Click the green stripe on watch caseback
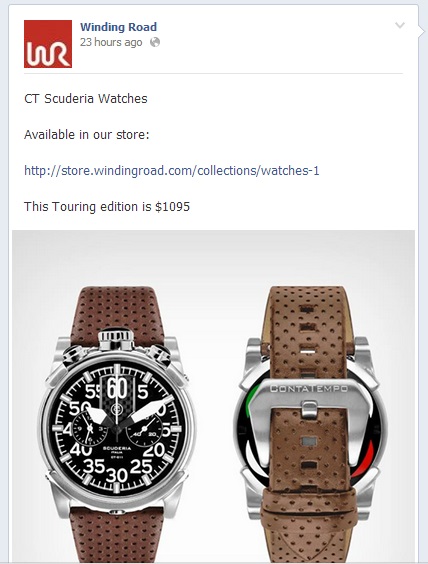The image size is (428, 564). coord(252,399)
